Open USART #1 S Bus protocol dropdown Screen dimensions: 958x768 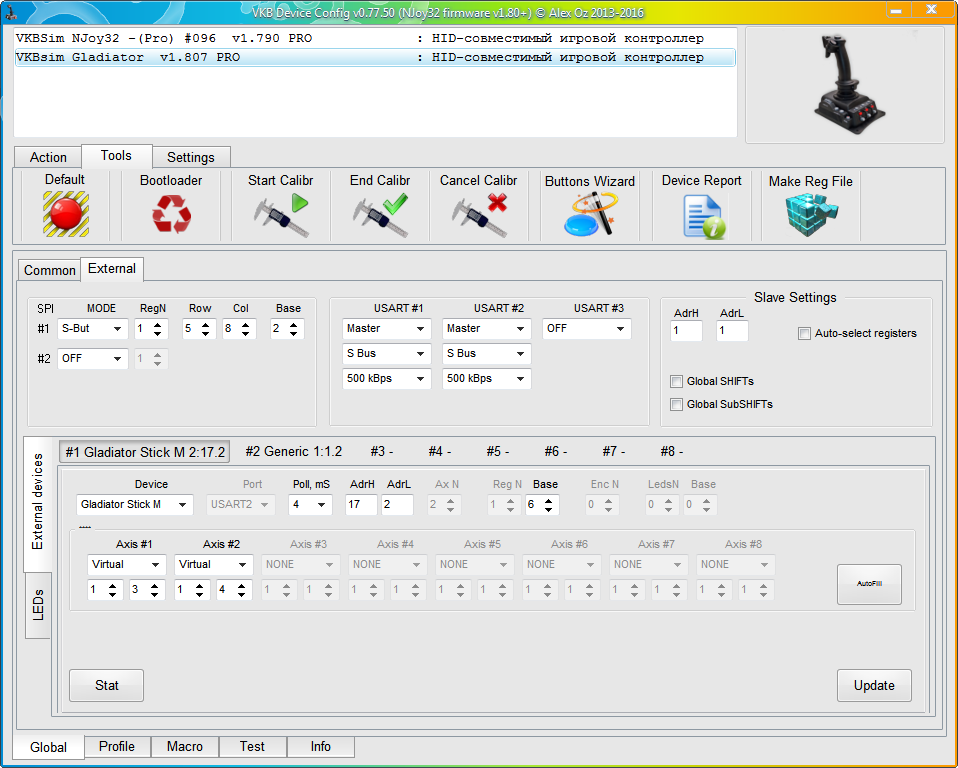(x=386, y=354)
